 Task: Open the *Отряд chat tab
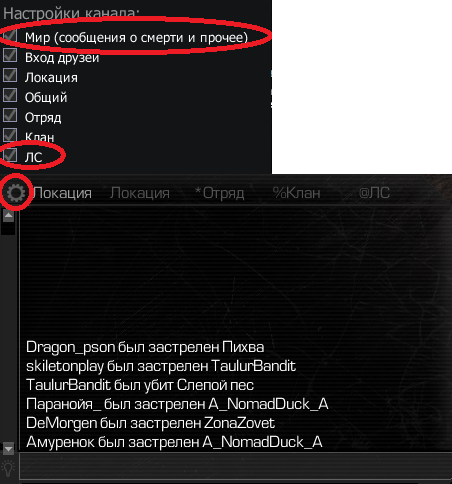[220, 193]
